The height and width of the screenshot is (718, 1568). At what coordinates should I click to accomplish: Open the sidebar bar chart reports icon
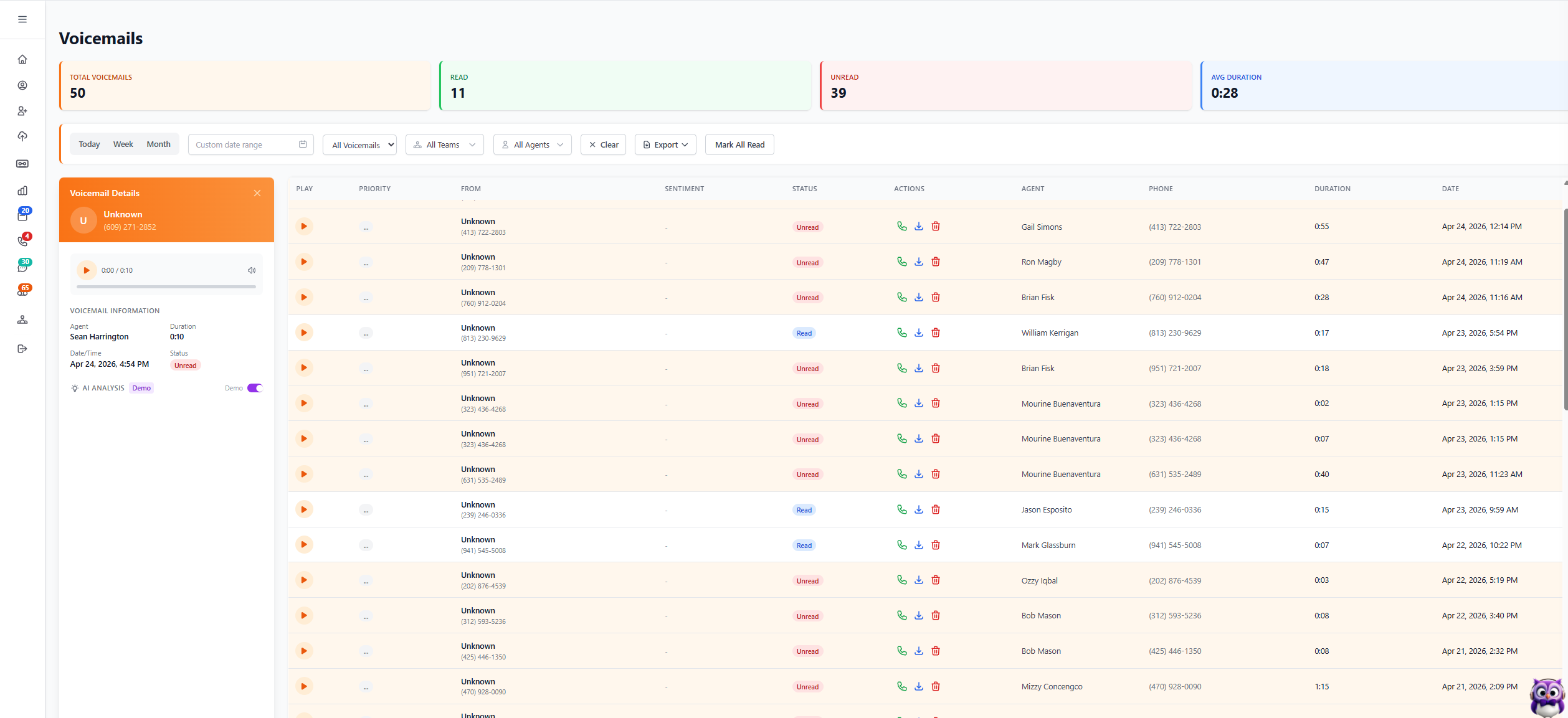[x=22, y=191]
